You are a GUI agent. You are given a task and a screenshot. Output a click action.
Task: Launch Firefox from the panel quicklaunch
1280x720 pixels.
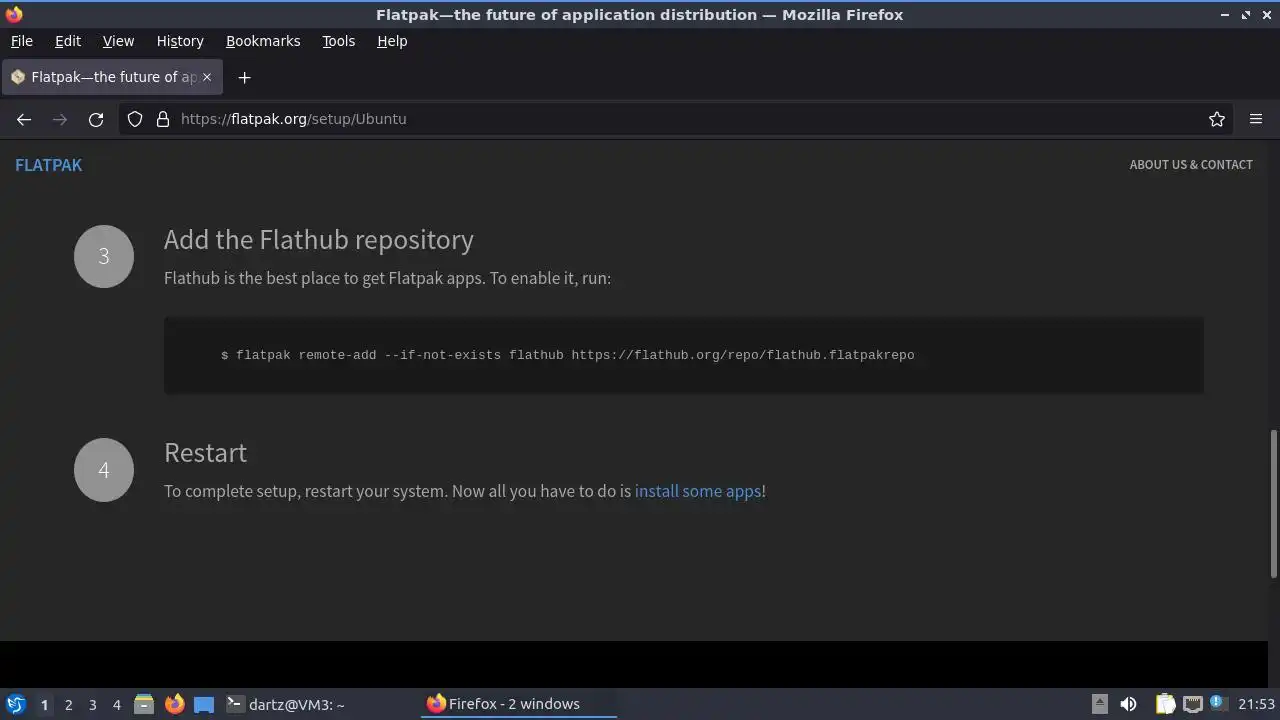(174, 704)
